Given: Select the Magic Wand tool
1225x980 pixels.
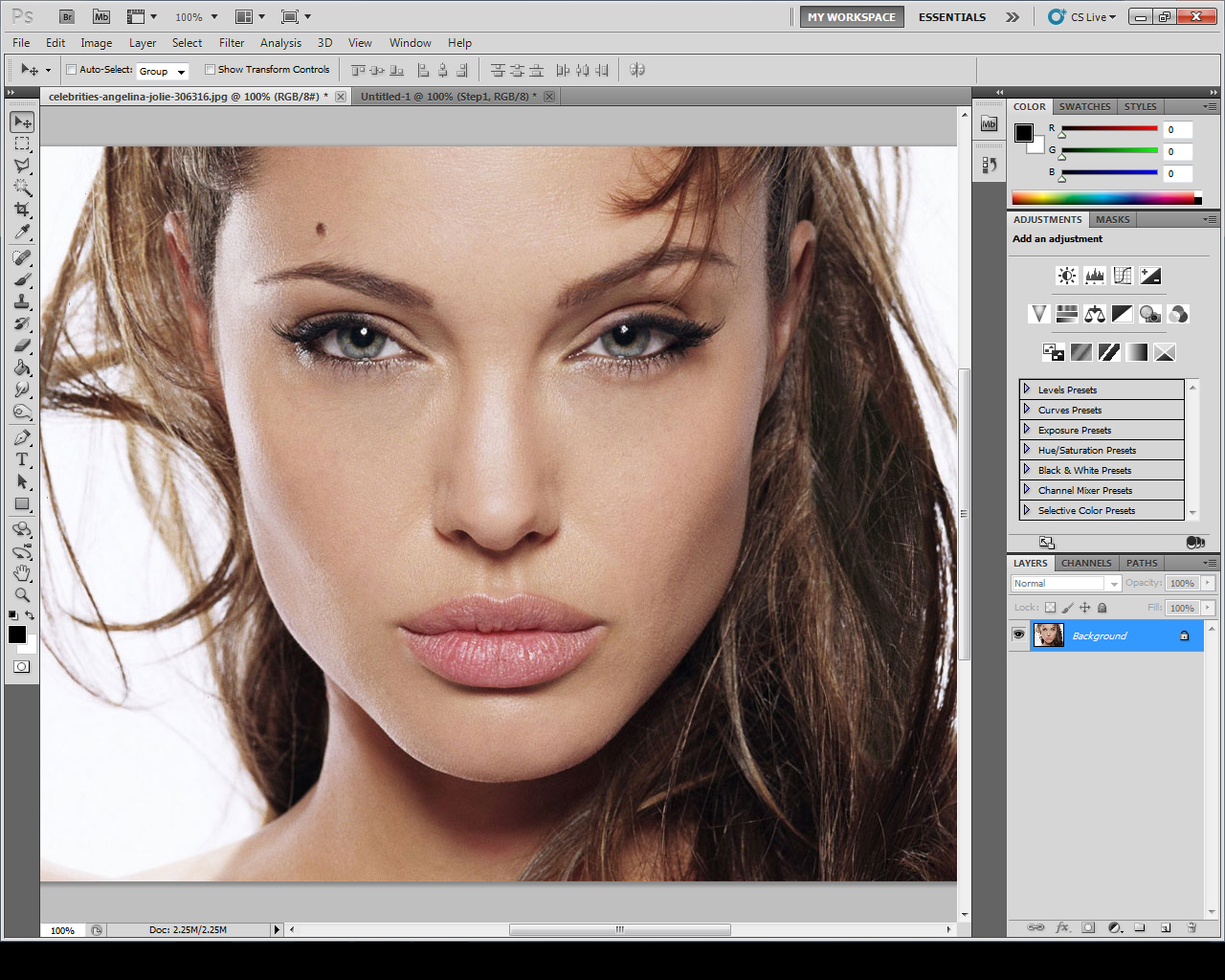Looking at the screenshot, I should click(x=22, y=188).
